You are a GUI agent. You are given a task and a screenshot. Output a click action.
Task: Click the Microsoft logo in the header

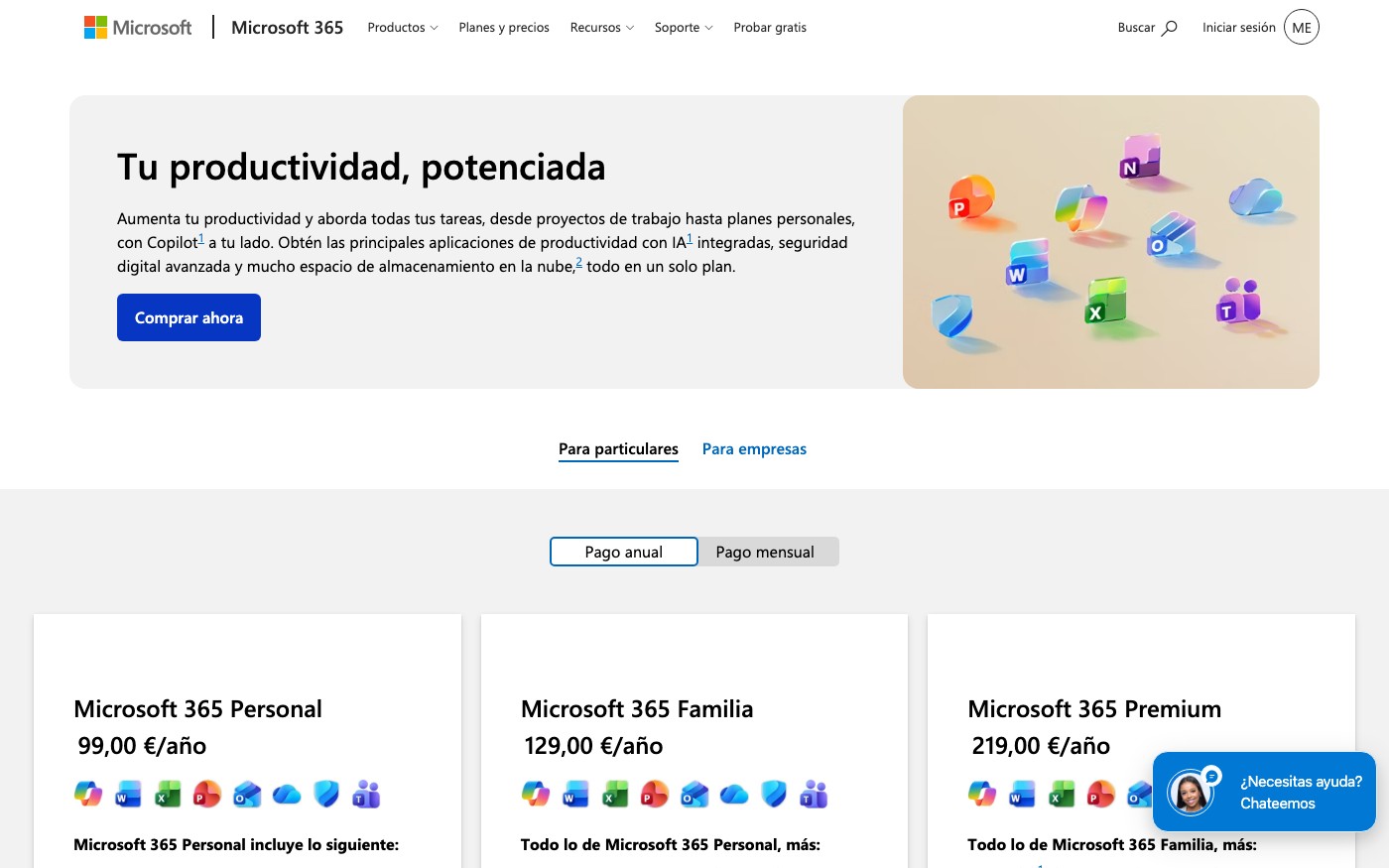tap(138, 28)
